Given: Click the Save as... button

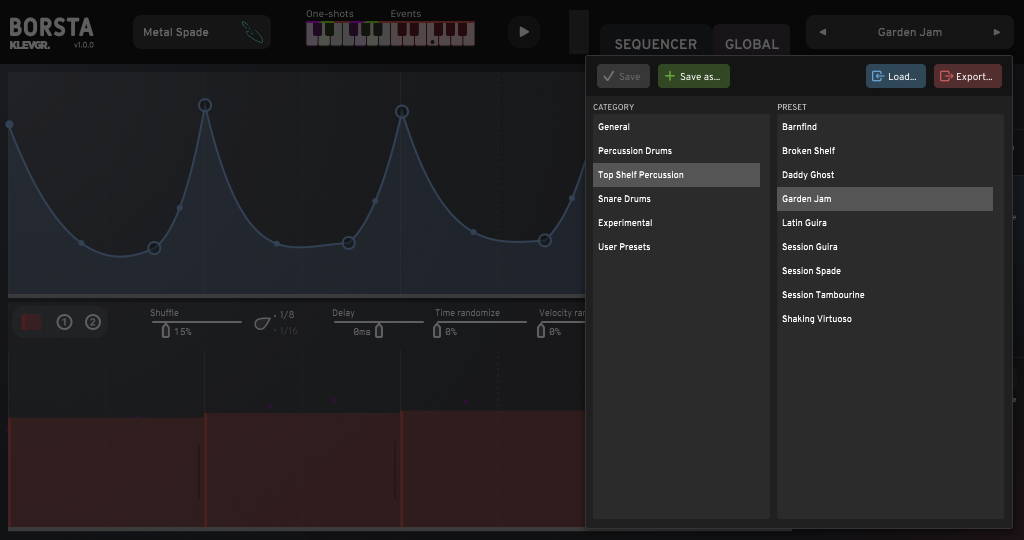Looking at the screenshot, I should click(x=694, y=76).
